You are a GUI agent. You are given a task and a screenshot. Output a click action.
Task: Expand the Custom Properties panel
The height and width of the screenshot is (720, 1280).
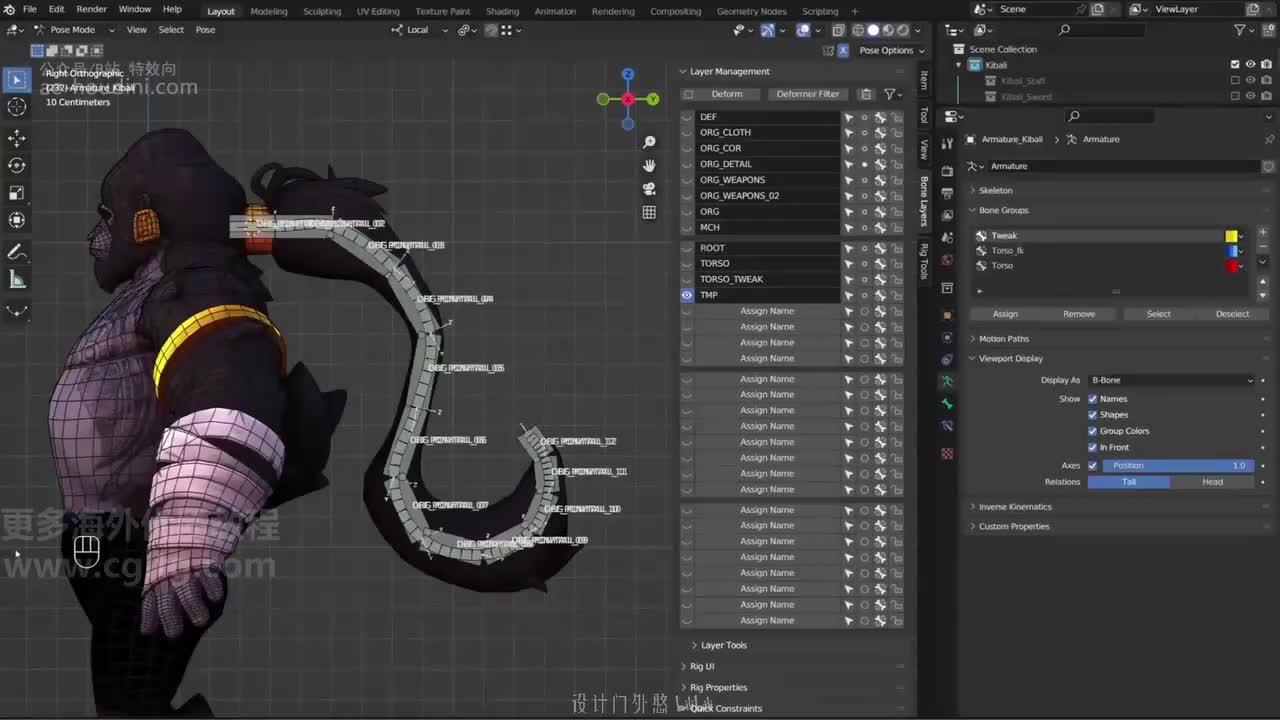coord(1014,527)
